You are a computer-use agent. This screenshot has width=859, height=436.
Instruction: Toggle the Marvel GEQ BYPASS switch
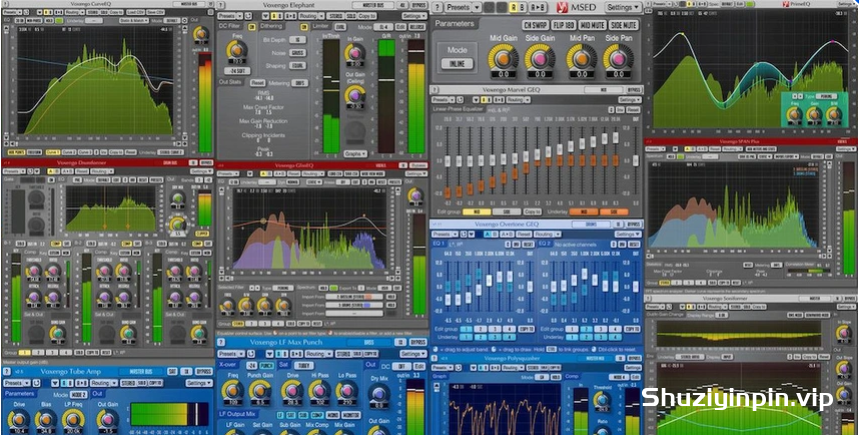634,89
